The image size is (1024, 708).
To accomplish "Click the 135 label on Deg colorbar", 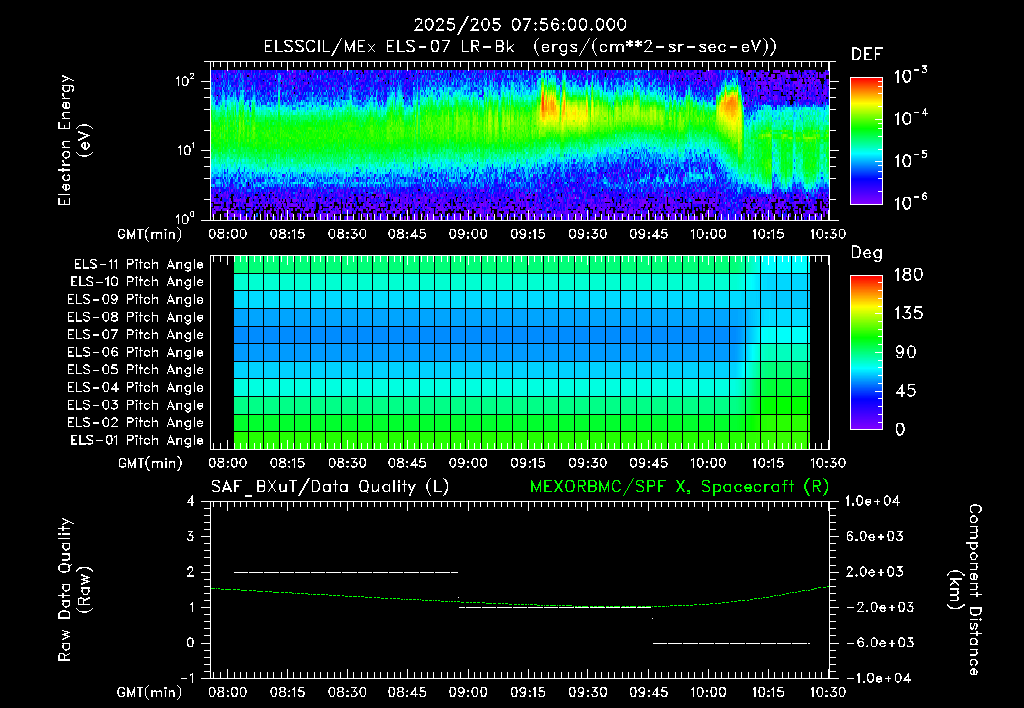I will 908,314.
